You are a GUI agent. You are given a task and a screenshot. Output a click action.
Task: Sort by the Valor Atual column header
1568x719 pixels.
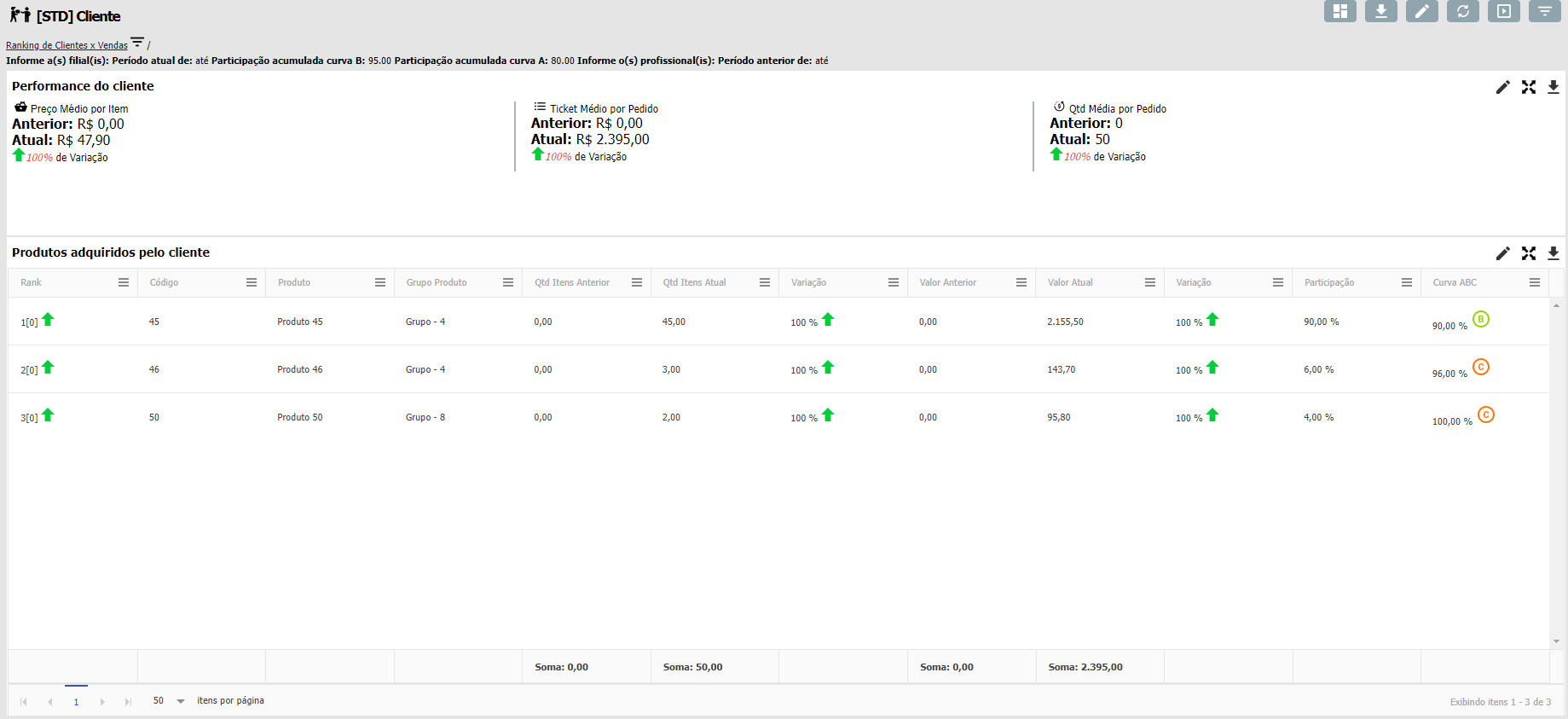(x=1070, y=282)
